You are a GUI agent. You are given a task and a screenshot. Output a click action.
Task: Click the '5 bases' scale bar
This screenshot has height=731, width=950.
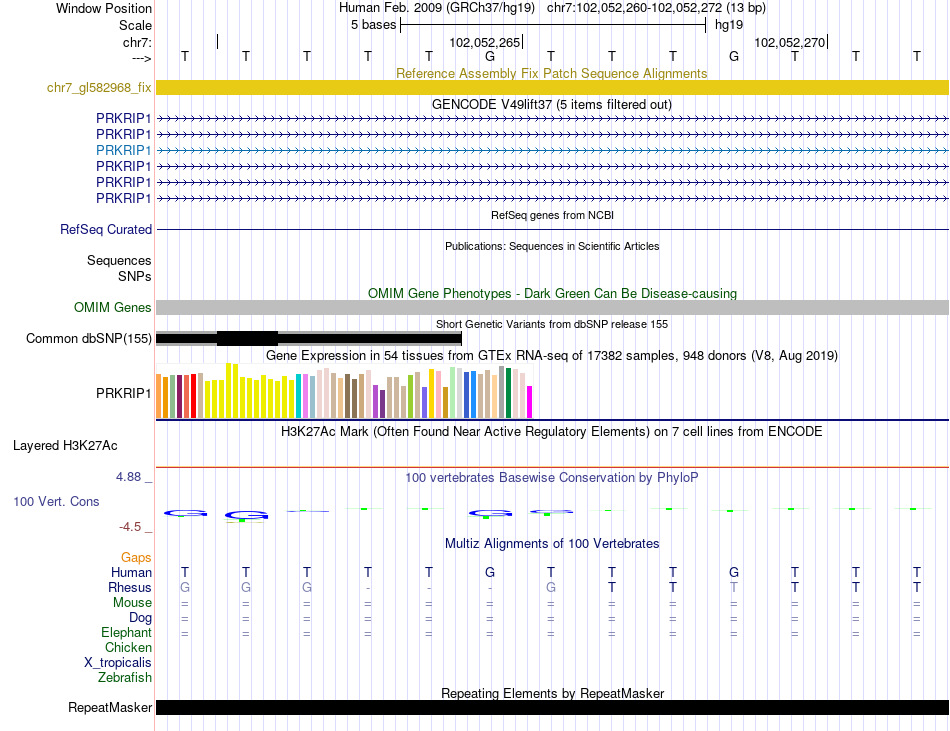tap(553, 24)
